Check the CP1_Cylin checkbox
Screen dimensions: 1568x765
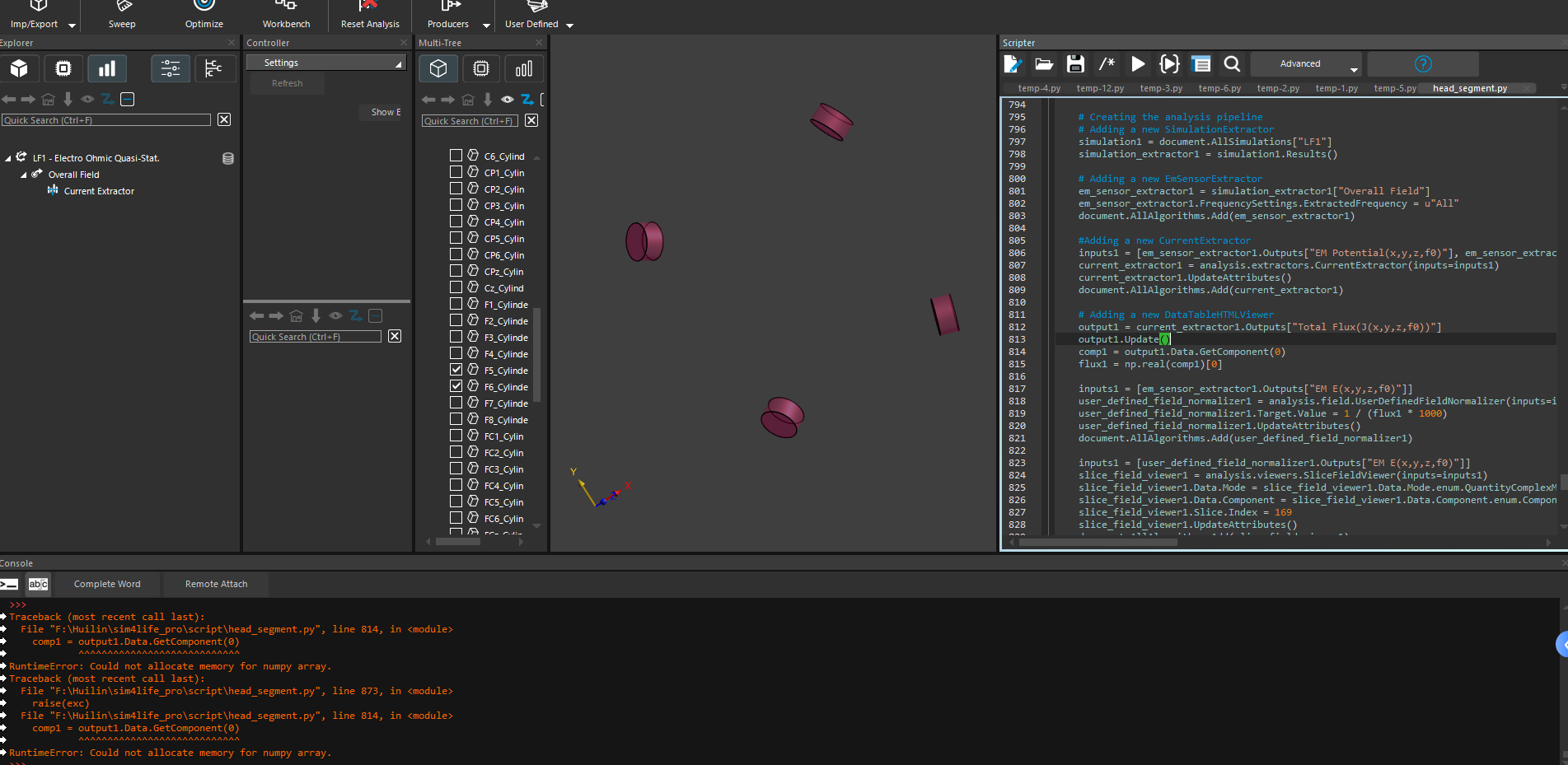click(x=456, y=172)
